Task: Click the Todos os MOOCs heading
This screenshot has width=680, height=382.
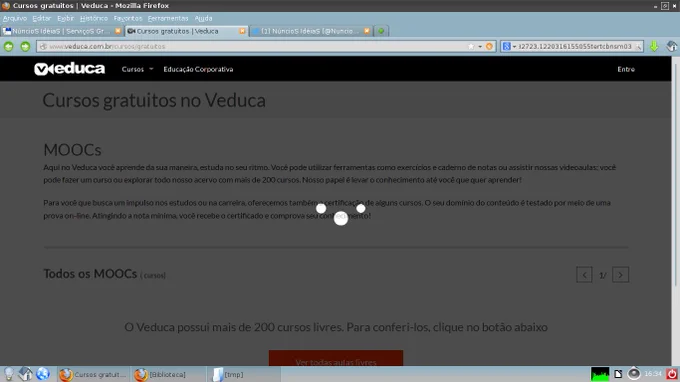Action: 90,274
